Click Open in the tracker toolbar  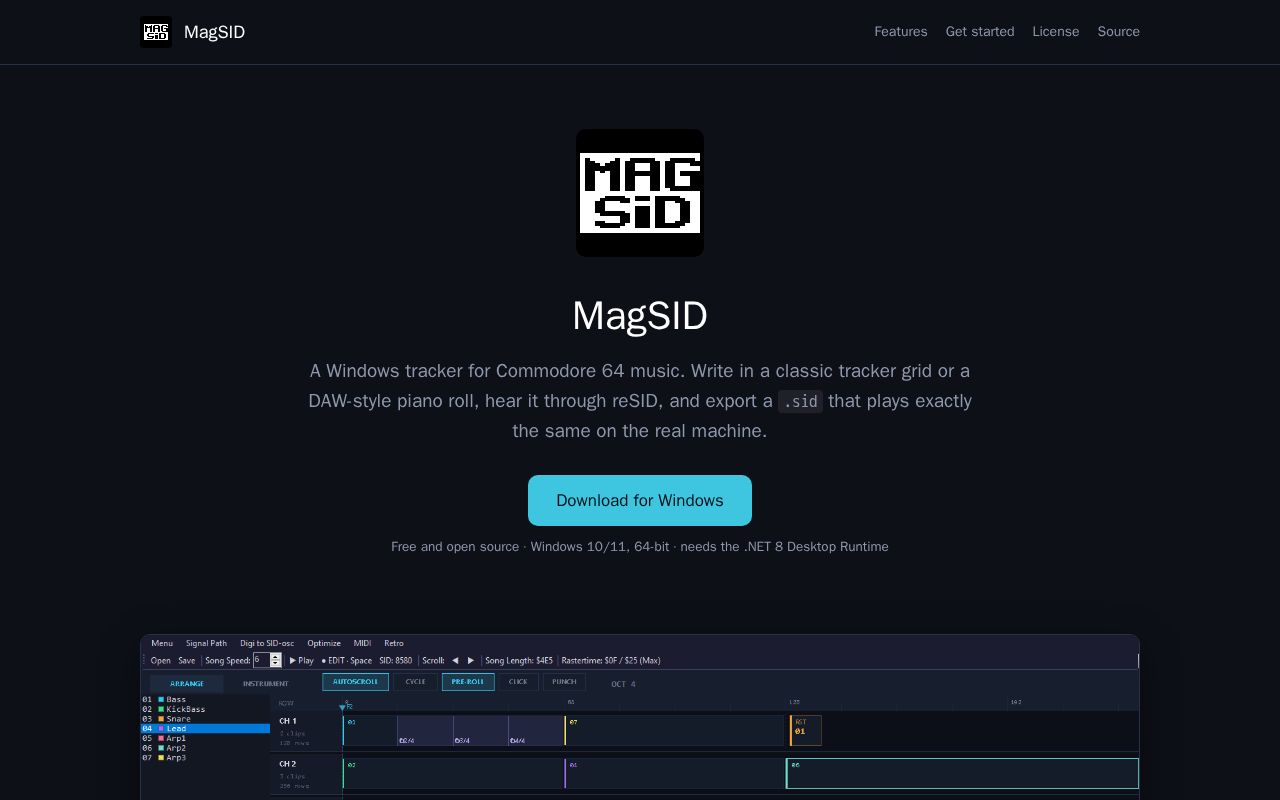[160, 660]
